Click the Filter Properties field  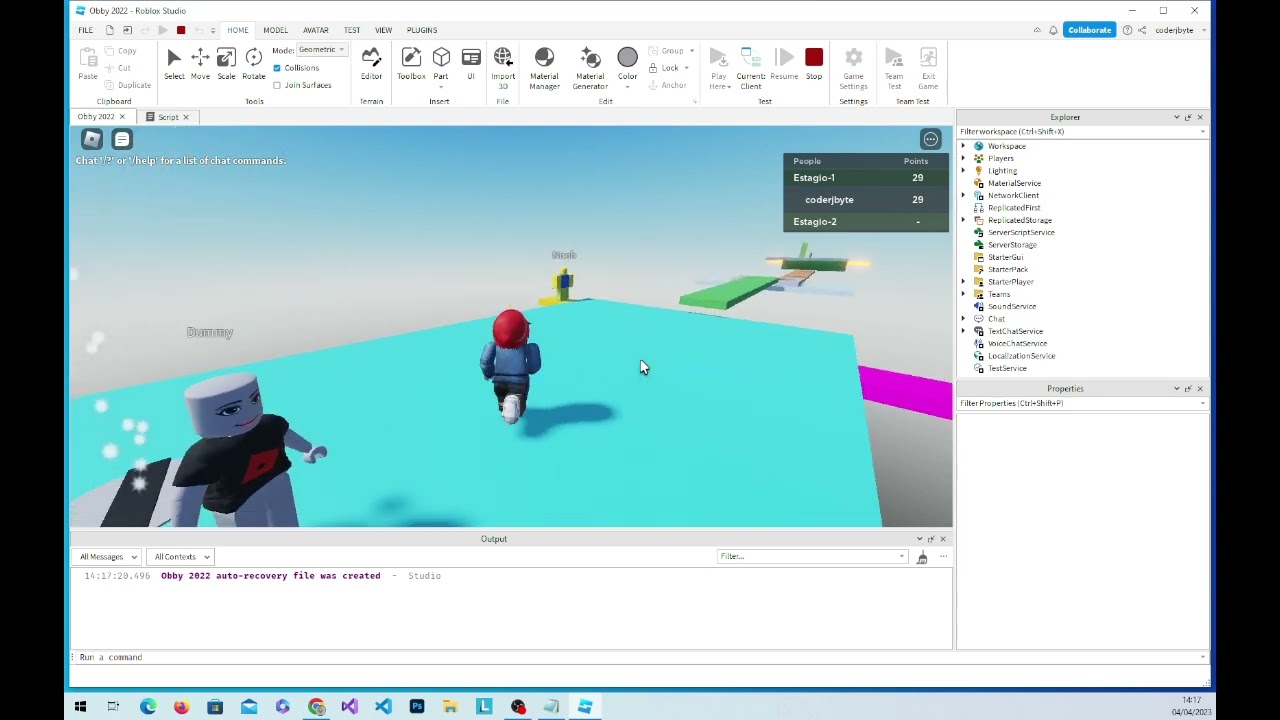[x=1082, y=403]
